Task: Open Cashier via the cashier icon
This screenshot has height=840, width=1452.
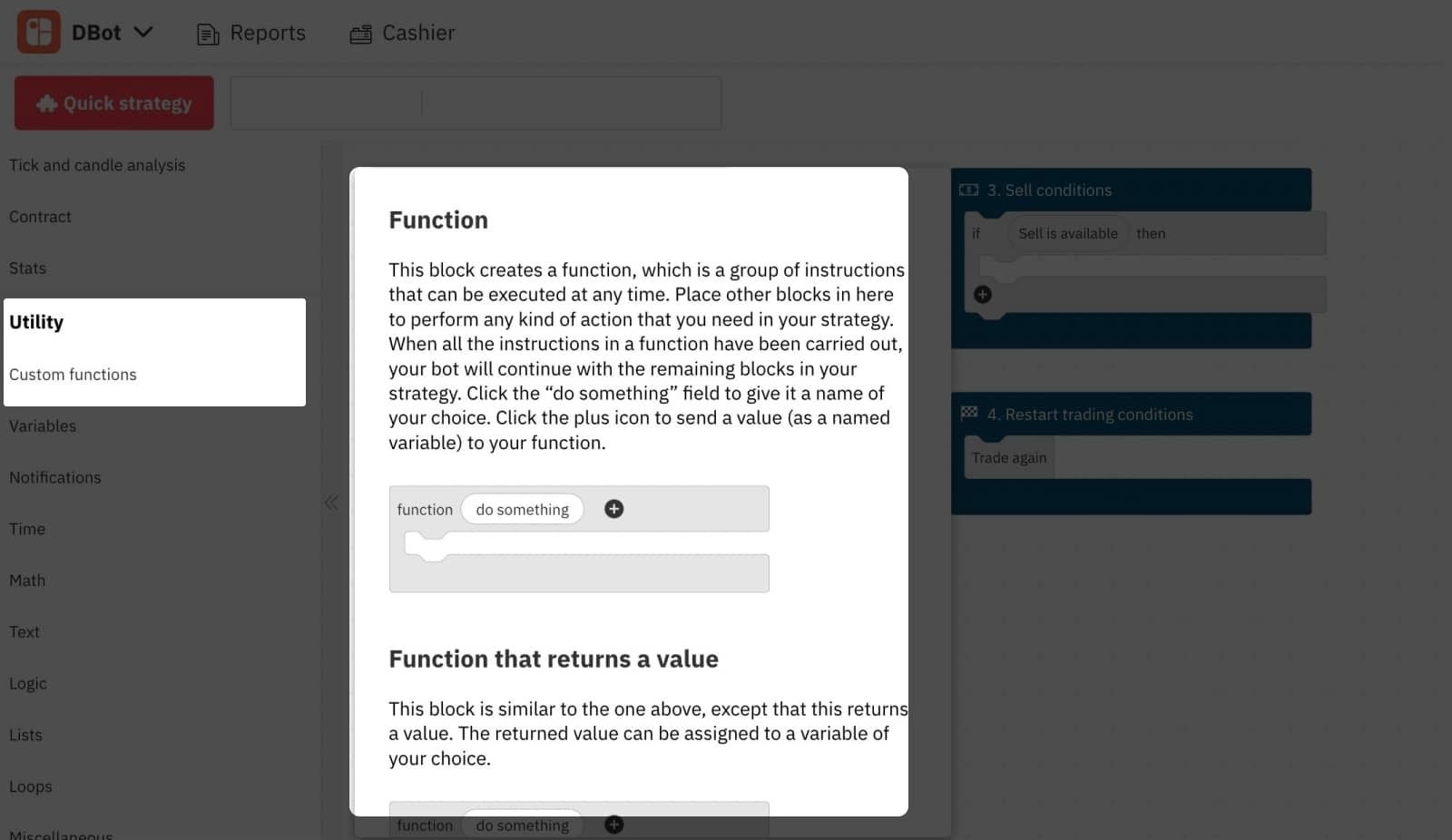Action: coord(360,32)
